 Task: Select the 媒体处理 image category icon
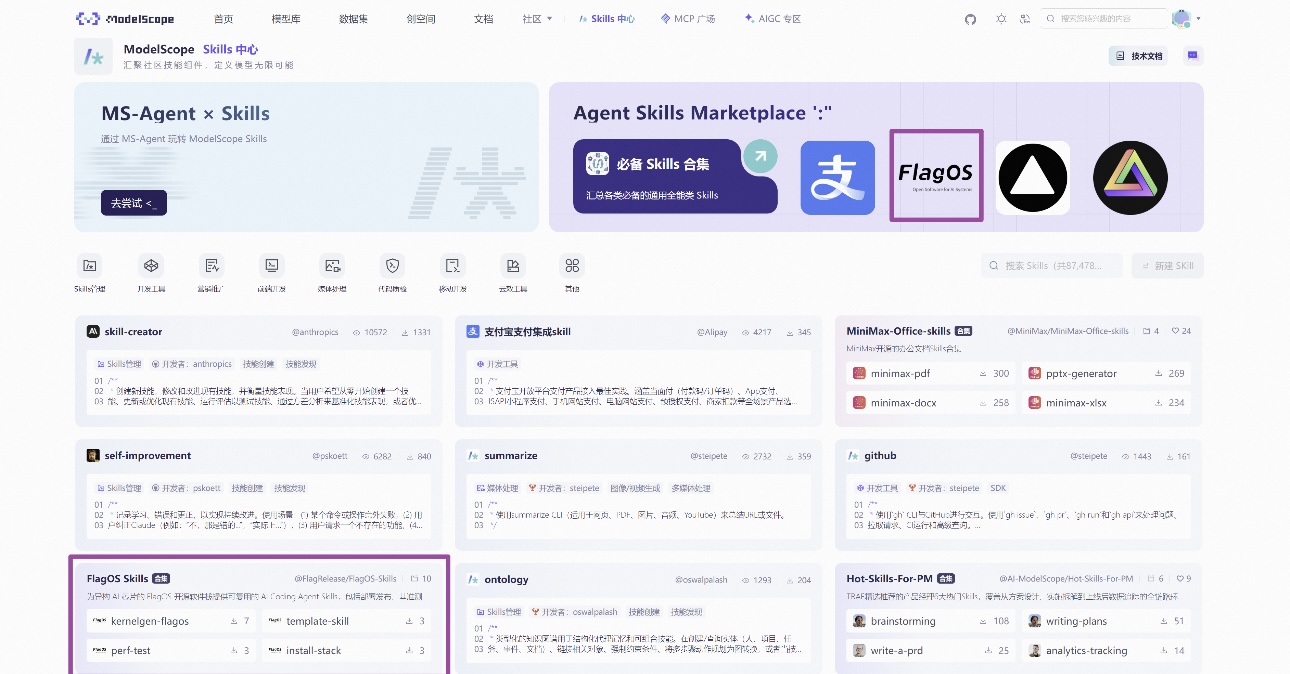332,265
